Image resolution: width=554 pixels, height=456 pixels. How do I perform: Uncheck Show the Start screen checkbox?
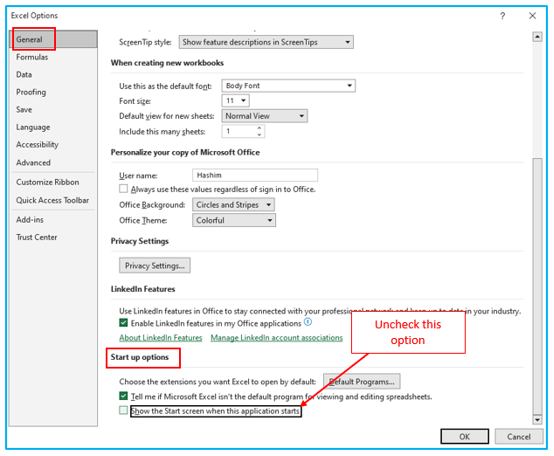tap(123, 410)
